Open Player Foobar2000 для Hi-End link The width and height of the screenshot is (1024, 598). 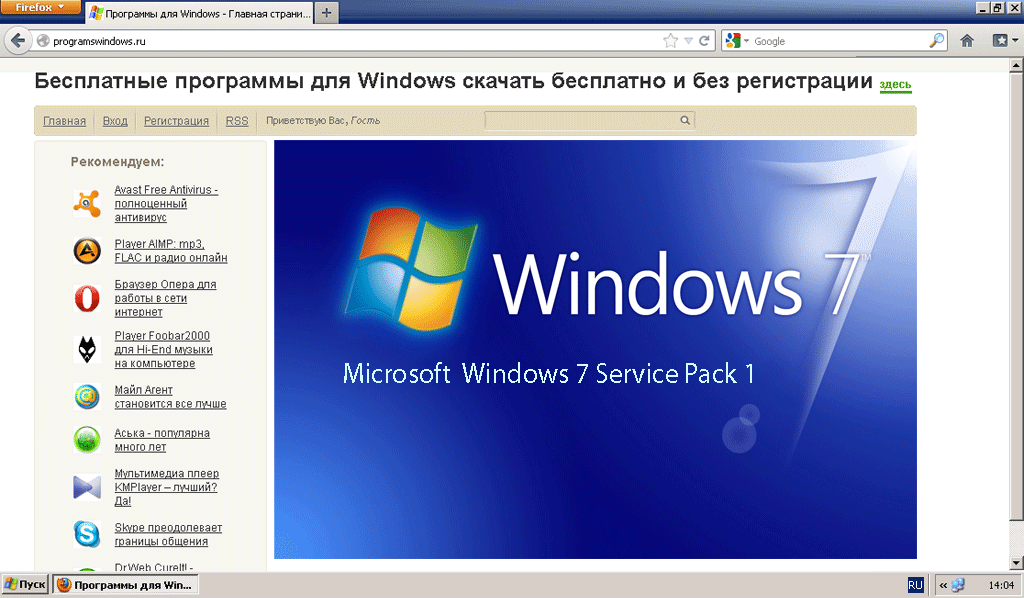[x=163, y=349]
